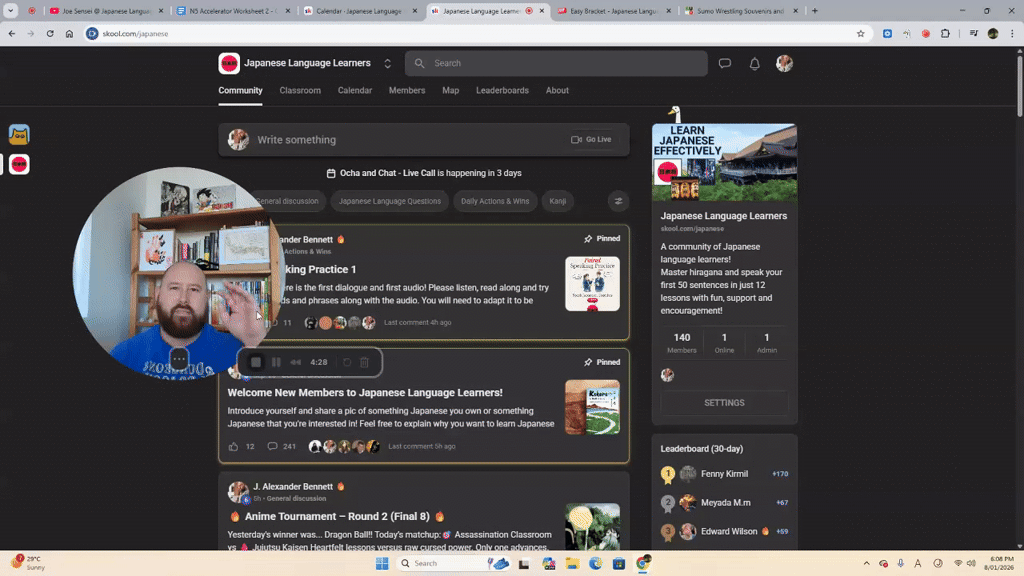Switch to Easy Bracket browser tab

[x=614, y=11]
